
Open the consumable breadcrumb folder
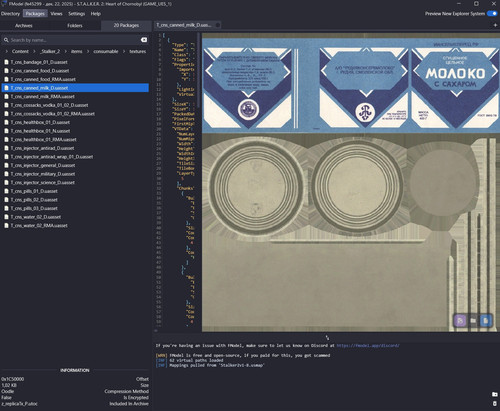click(106, 51)
